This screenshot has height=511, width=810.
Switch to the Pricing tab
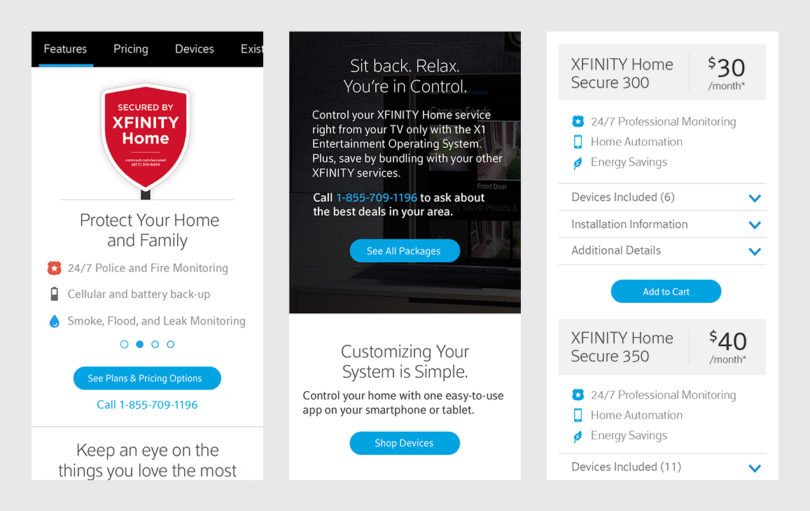(131, 49)
